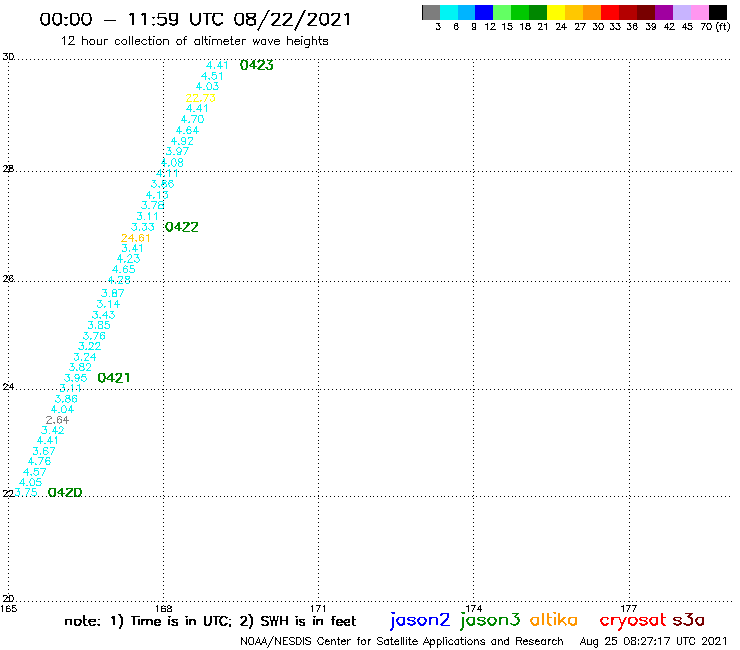This screenshot has width=740, height=650.
Task: Select the 3.85 wave height reading
Action: pos(99,325)
